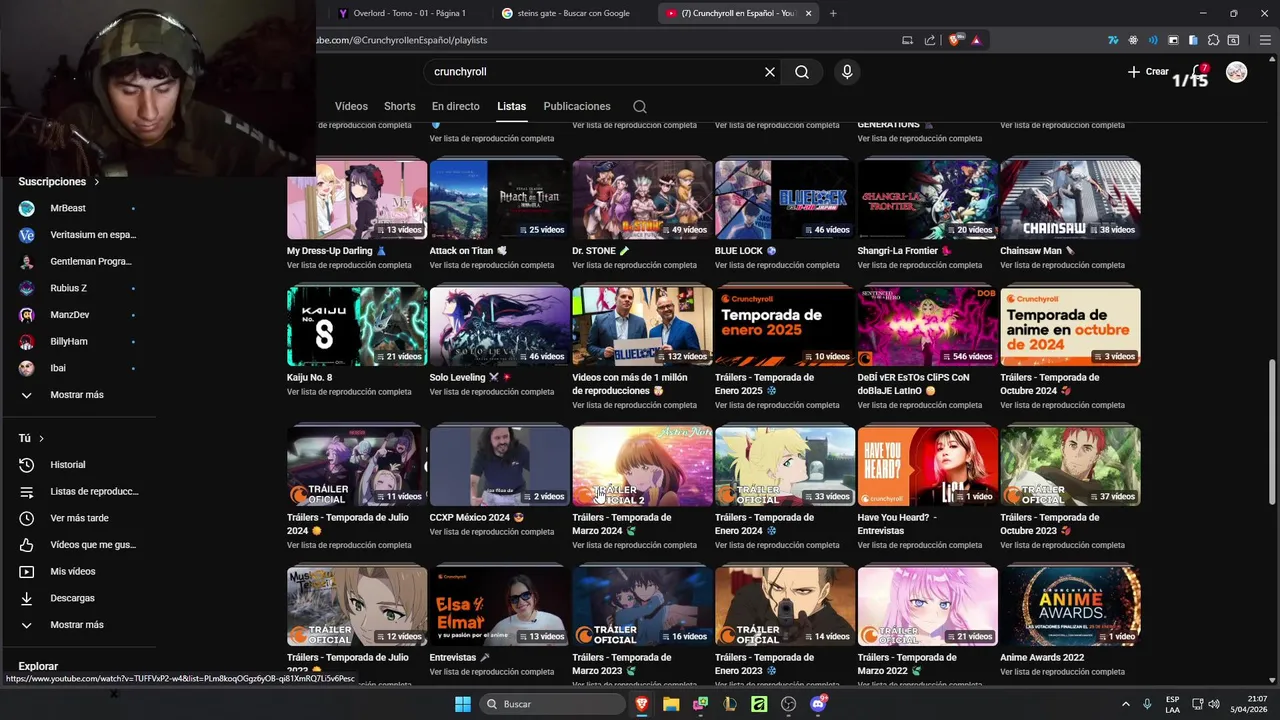Viewport: 1280px width, 720px height.
Task: Open the account avatar menu
Action: pos(1237,72)
